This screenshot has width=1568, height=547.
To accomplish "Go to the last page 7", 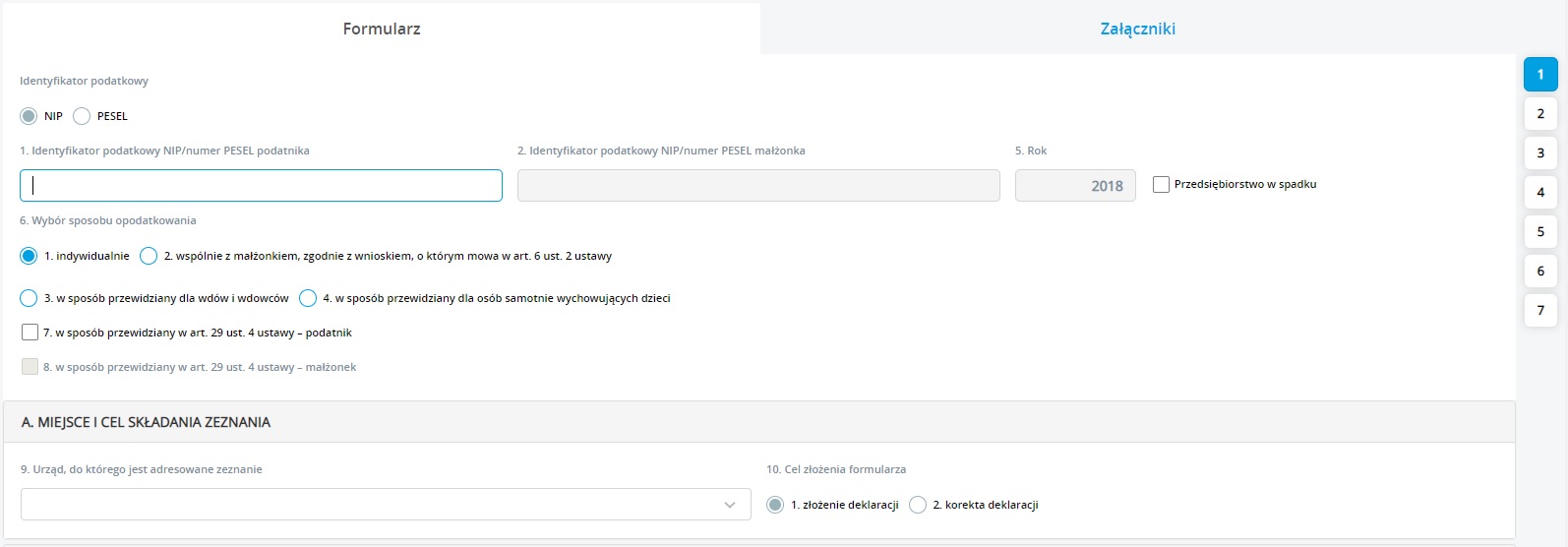I will (x=1540, y=311).
